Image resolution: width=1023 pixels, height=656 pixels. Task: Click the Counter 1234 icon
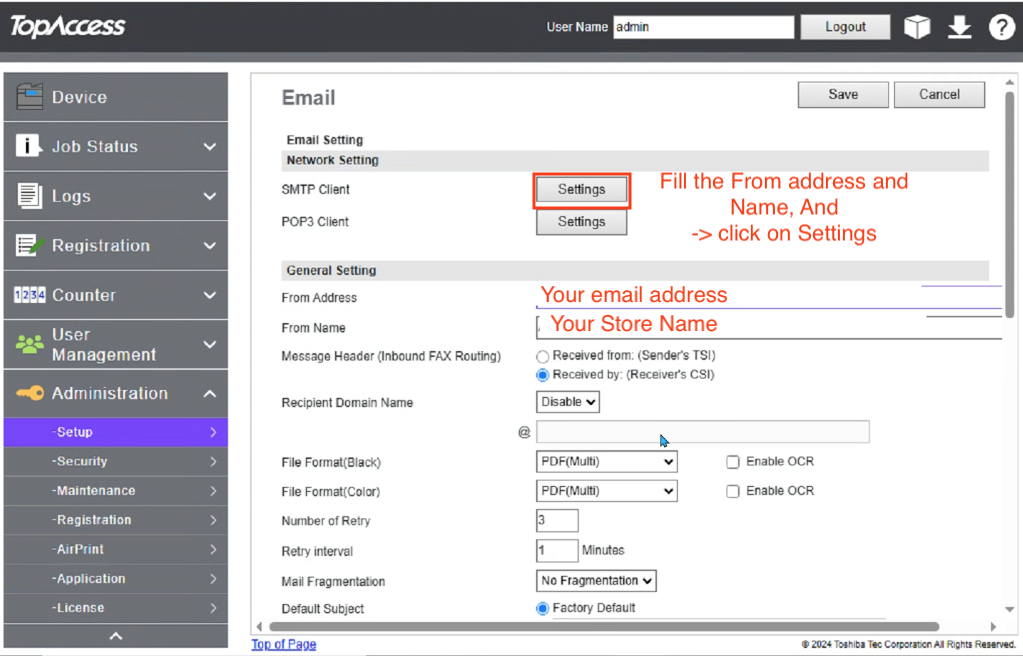click(x=29, y=295)
